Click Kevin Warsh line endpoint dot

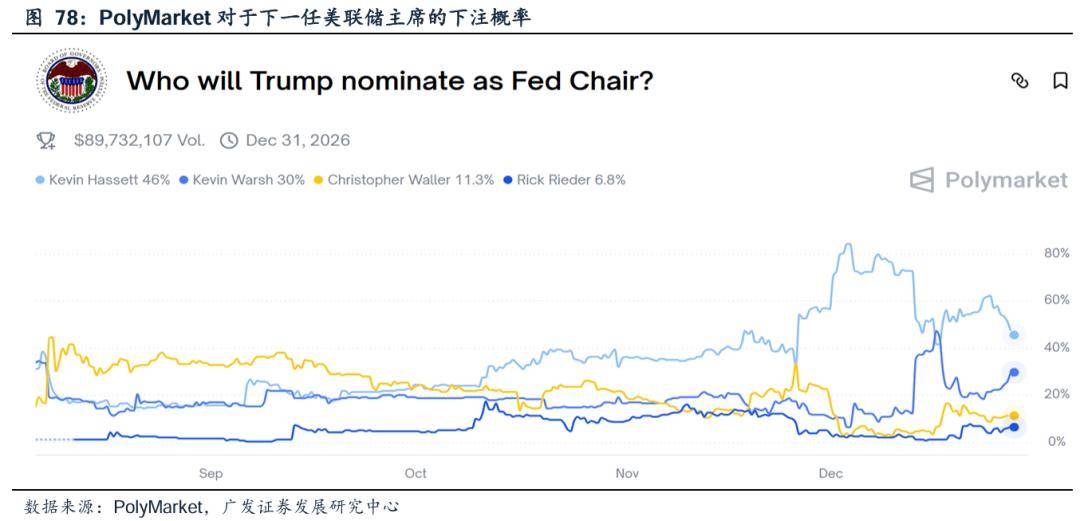pyautogui.click(x=1014, y=372)
